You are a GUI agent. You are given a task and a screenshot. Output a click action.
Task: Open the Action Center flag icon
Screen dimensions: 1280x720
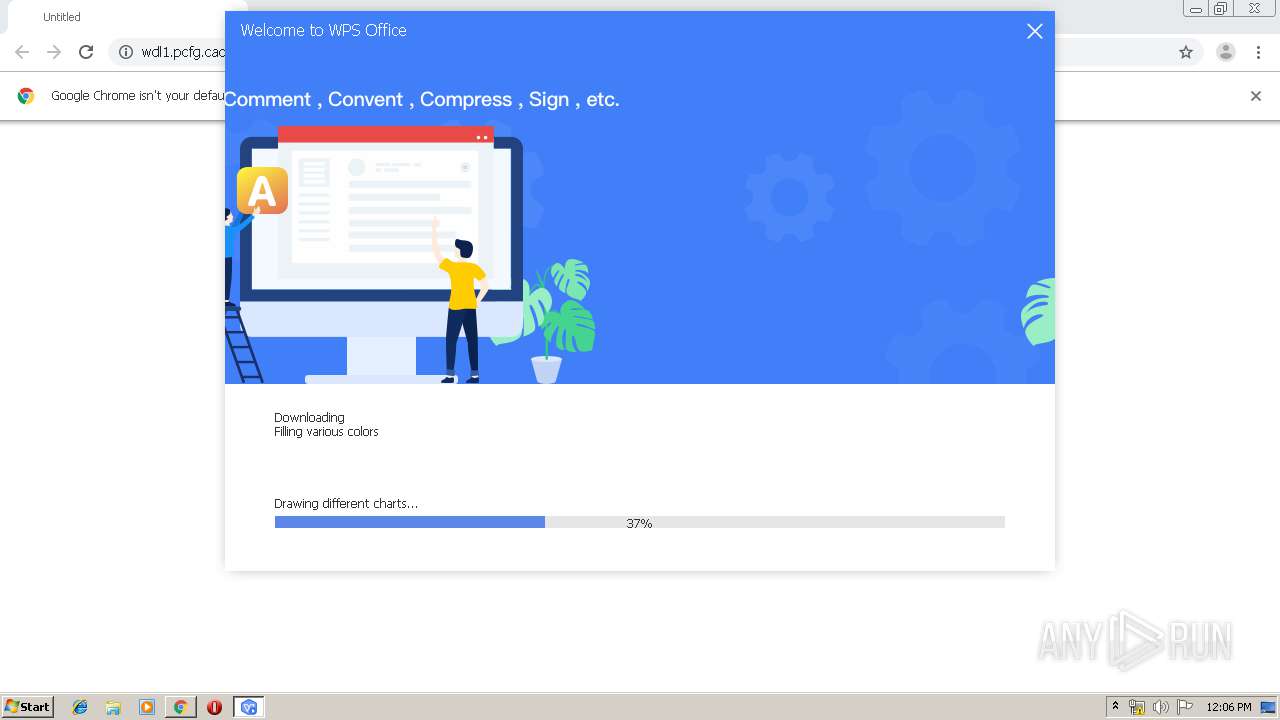(1185, 707)
